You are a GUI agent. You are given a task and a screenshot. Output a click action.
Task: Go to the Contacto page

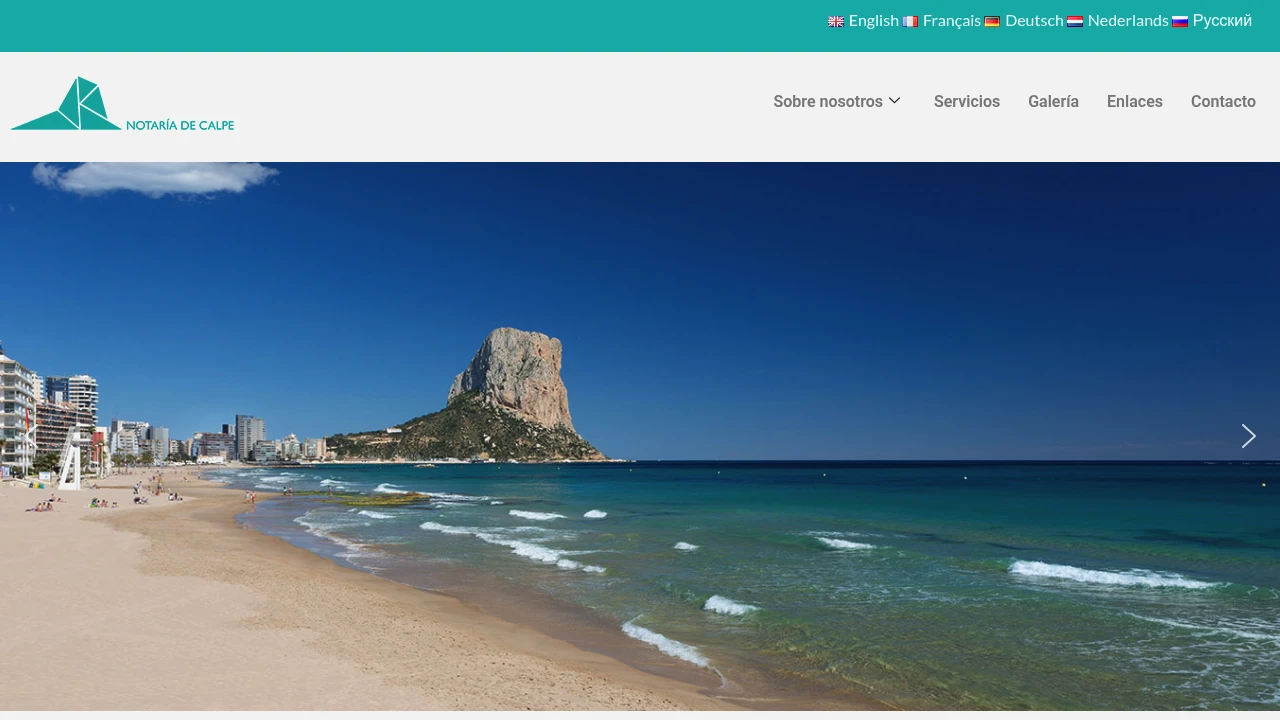pyautogui.click(x=1223, y=102)
